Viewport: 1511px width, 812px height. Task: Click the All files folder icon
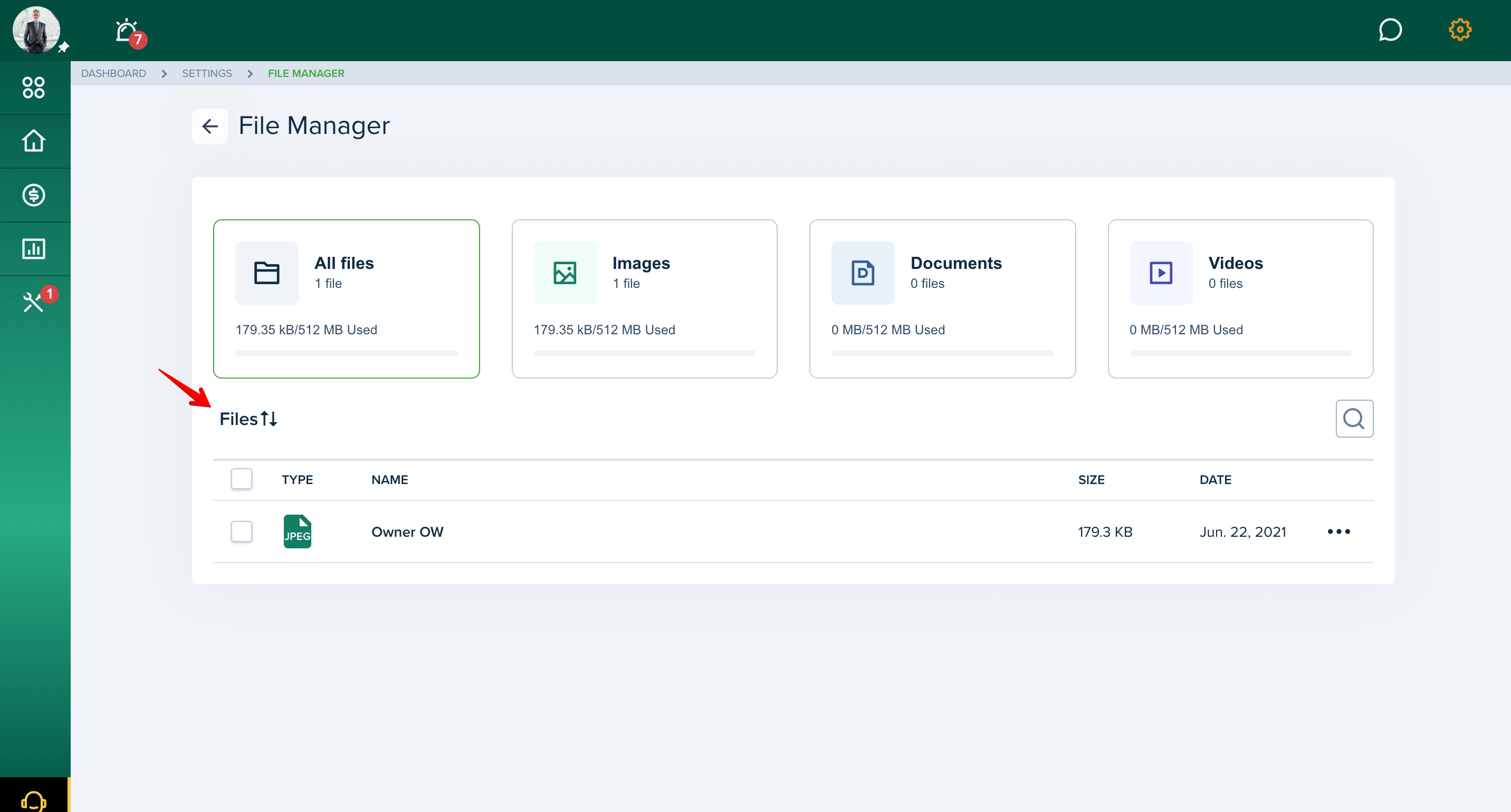click(x=267, y=273)
